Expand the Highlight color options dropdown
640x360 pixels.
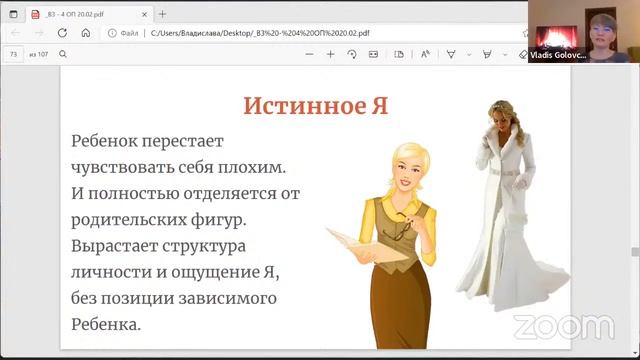click(505, 54)
